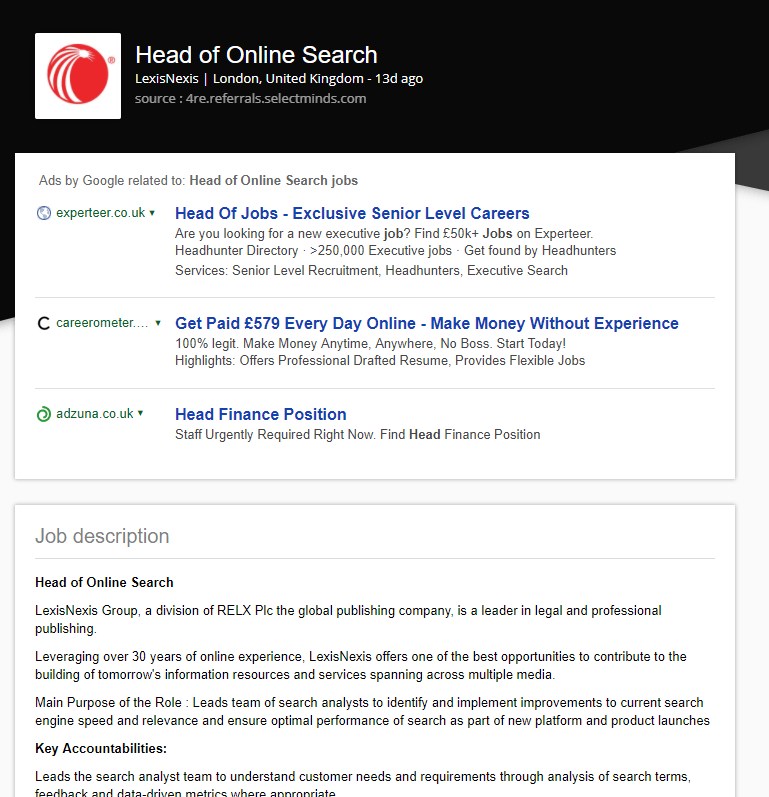Expand the careerometer ad dropdown arrow

158,323
